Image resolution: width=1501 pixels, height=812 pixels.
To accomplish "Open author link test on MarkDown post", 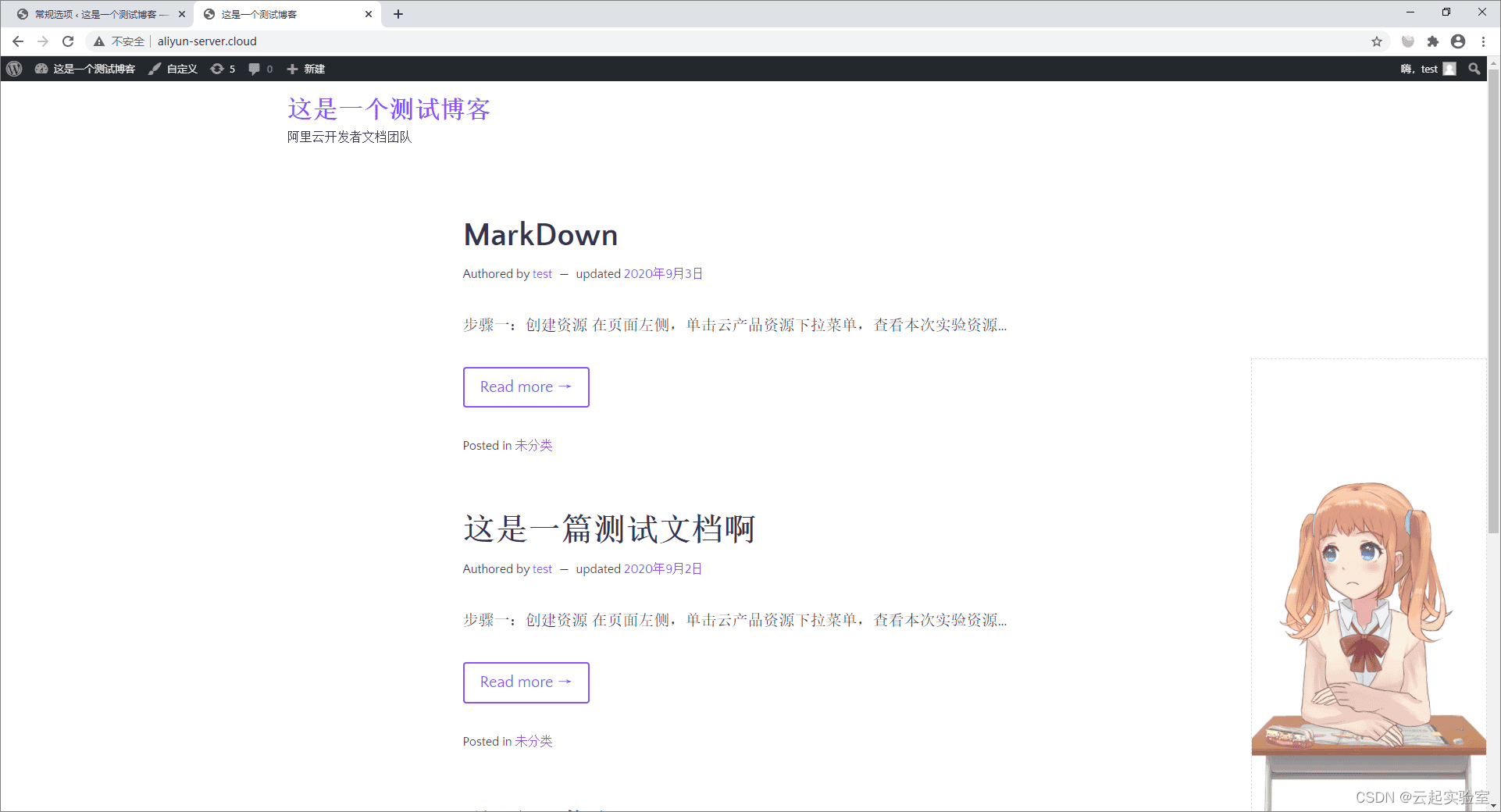I will 542,273.
